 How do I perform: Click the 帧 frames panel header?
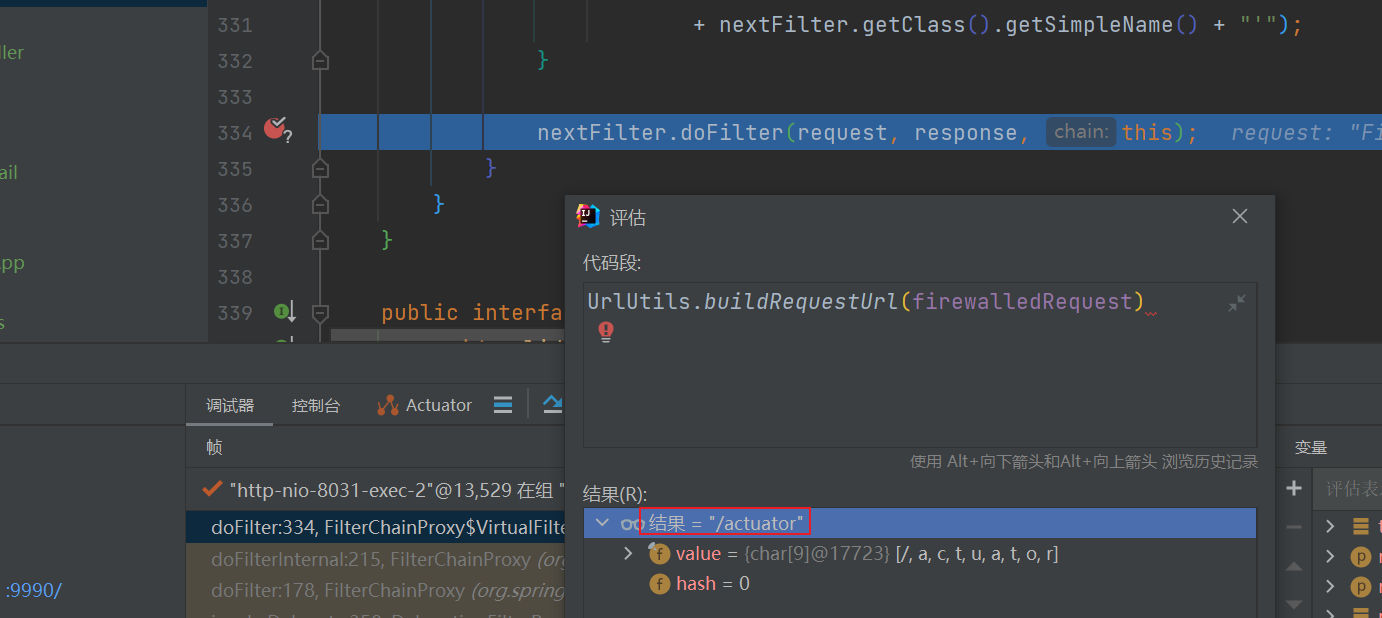tap(215, 447)
